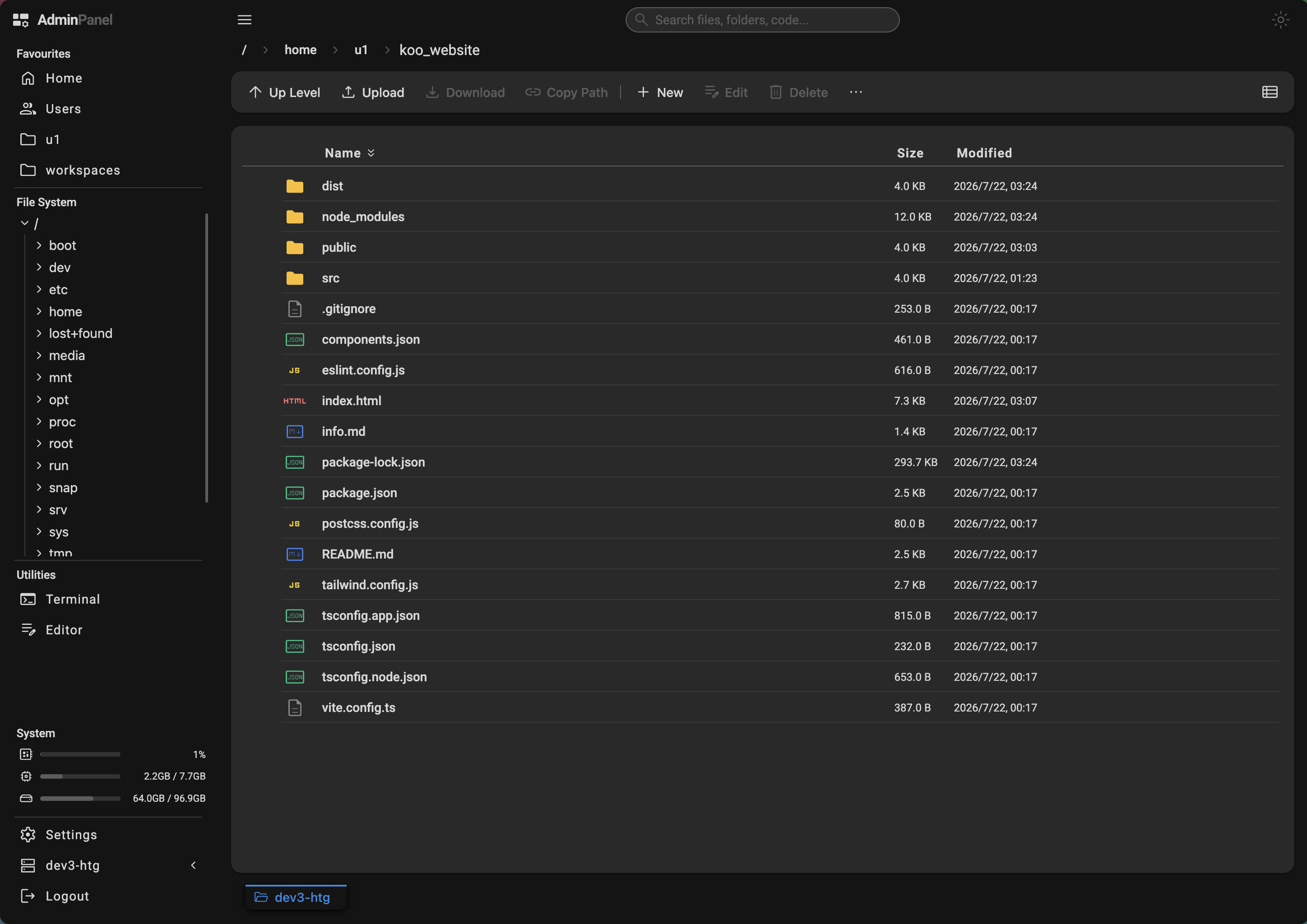The width and height of the screenshot is (1307, 924).
Task: Expand the lost+found tree folder
Action: (x=39, y=333)
